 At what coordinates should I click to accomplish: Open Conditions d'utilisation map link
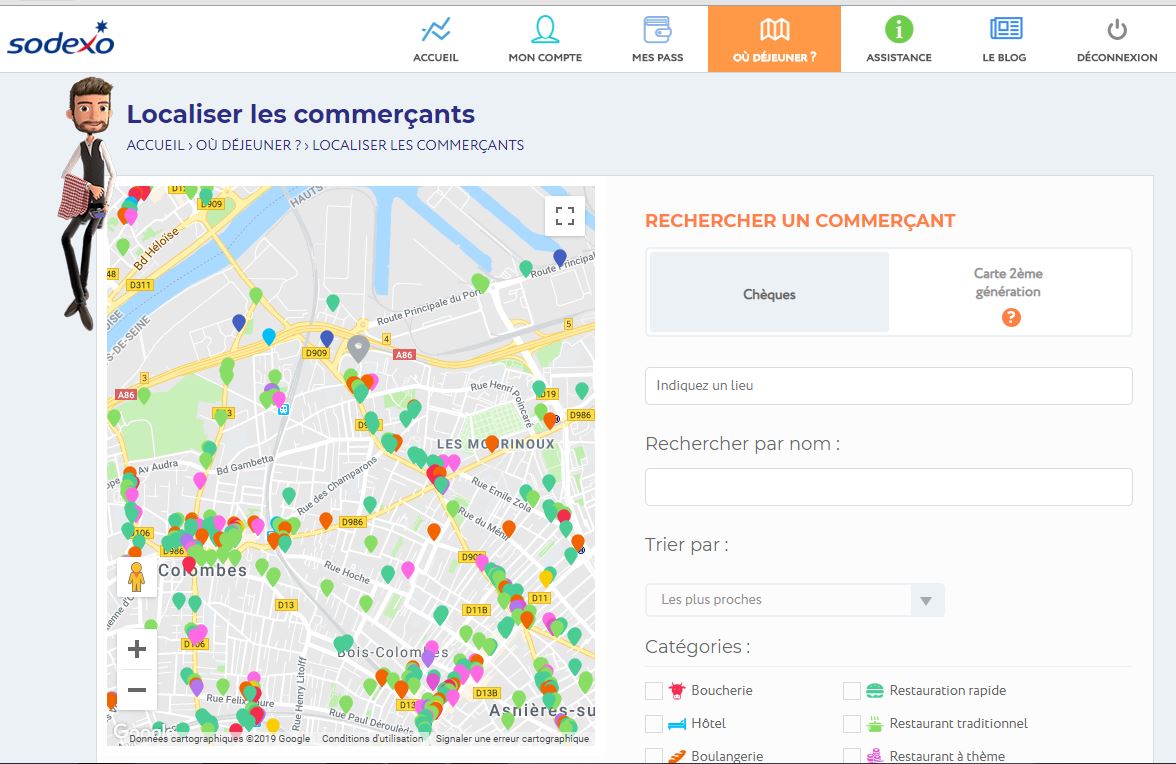372,739
